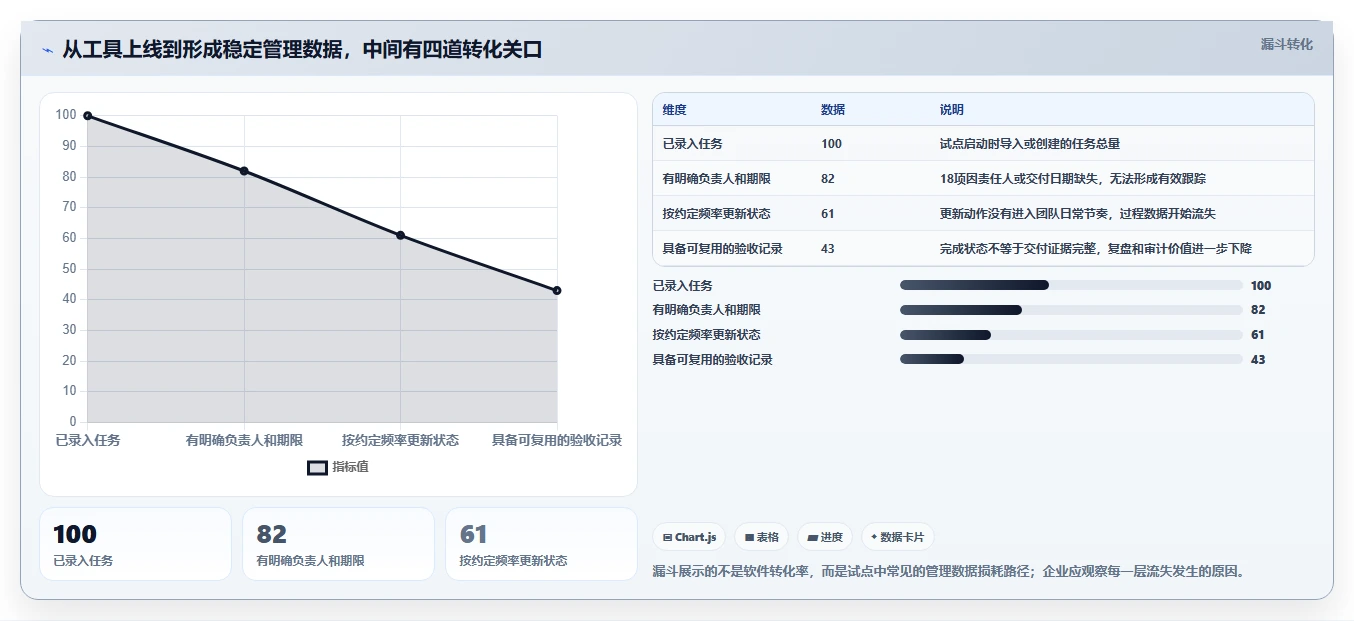Click the x-axis label 按约定频率更新状态
Screen dimensions: 1354x621
[x=400, y=440]
